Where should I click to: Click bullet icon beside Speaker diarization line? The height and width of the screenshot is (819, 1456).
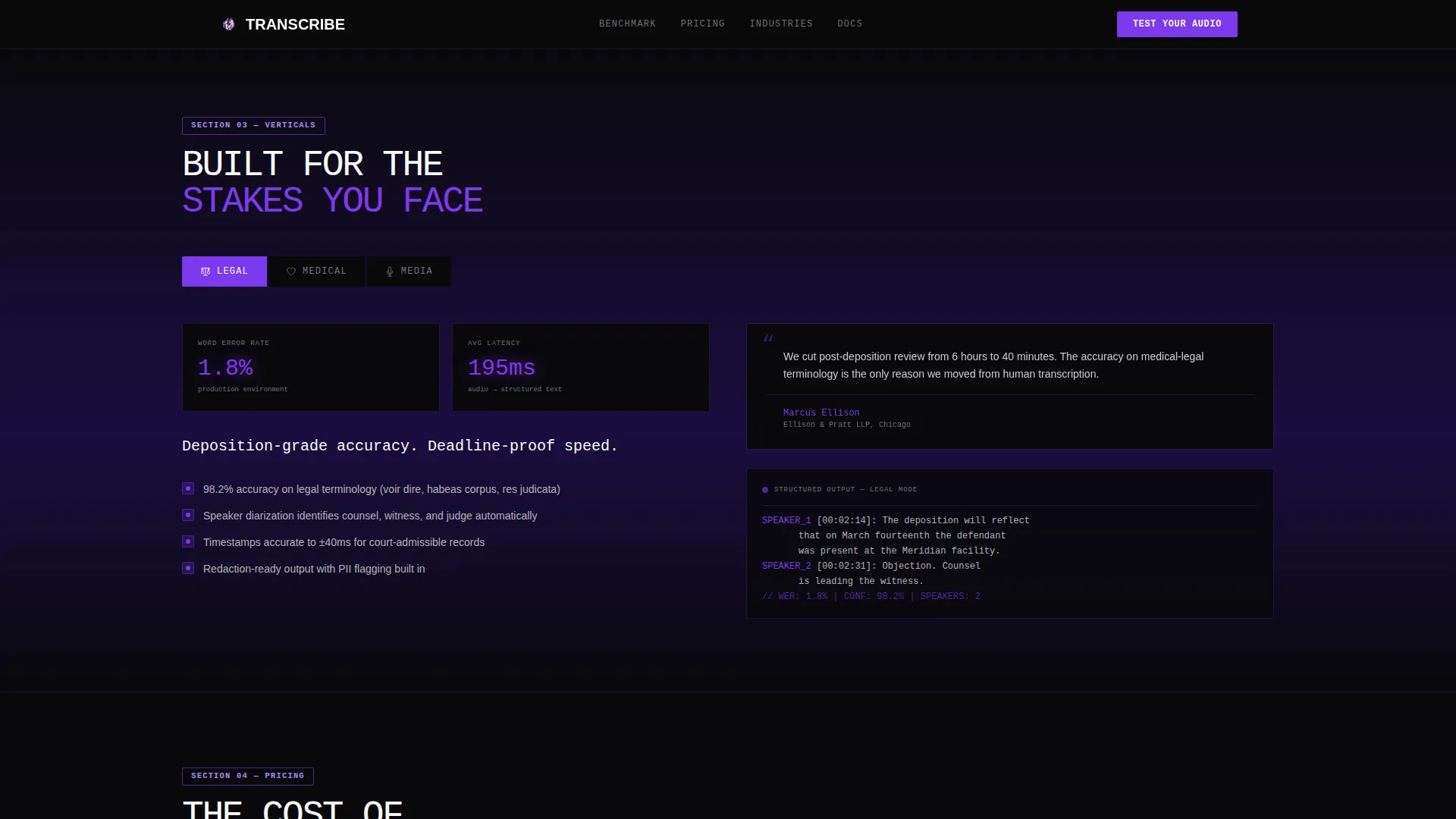click(x=188, y=516)
